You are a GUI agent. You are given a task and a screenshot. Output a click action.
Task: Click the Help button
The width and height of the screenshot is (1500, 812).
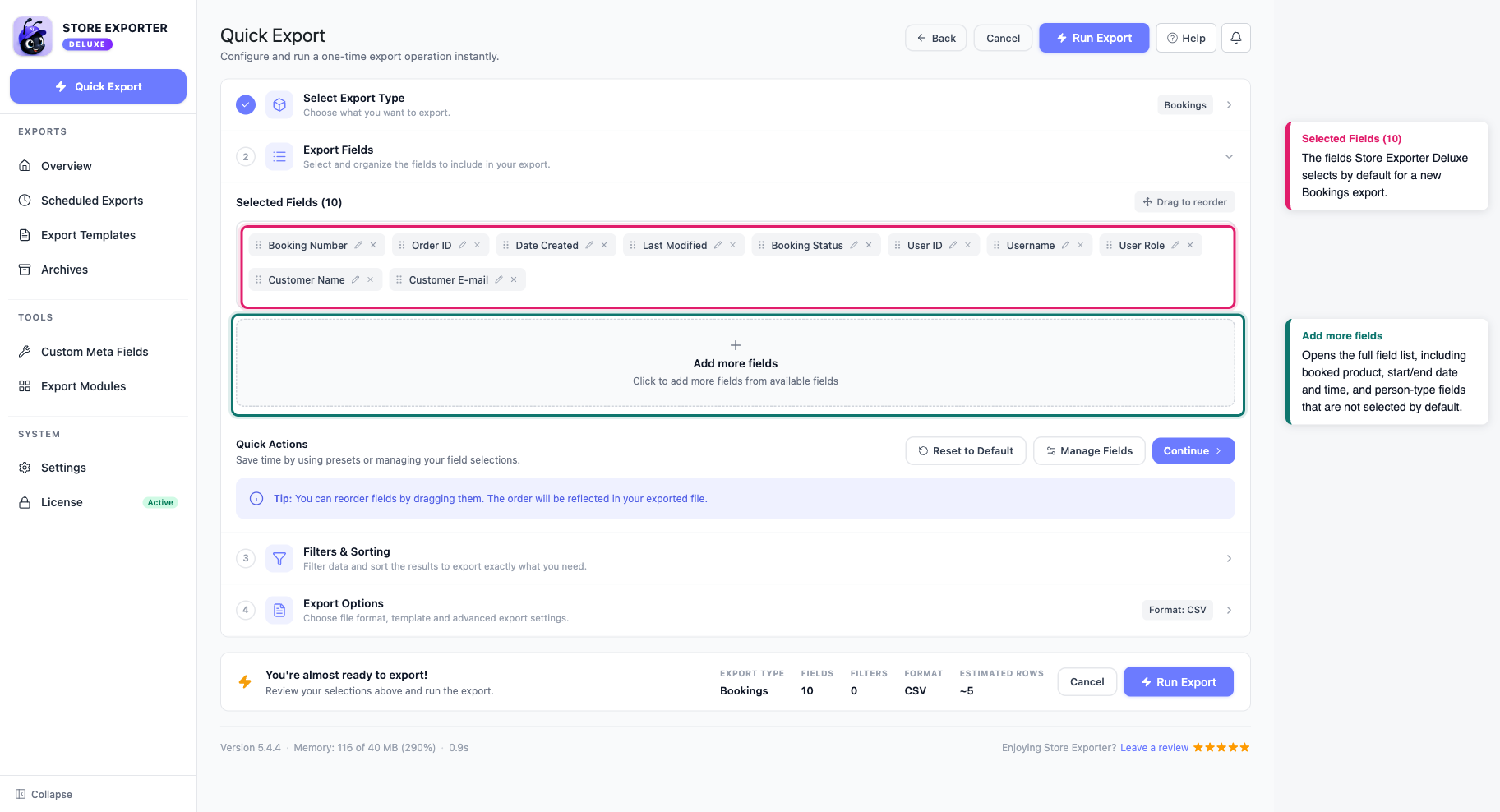[1186, 38]
